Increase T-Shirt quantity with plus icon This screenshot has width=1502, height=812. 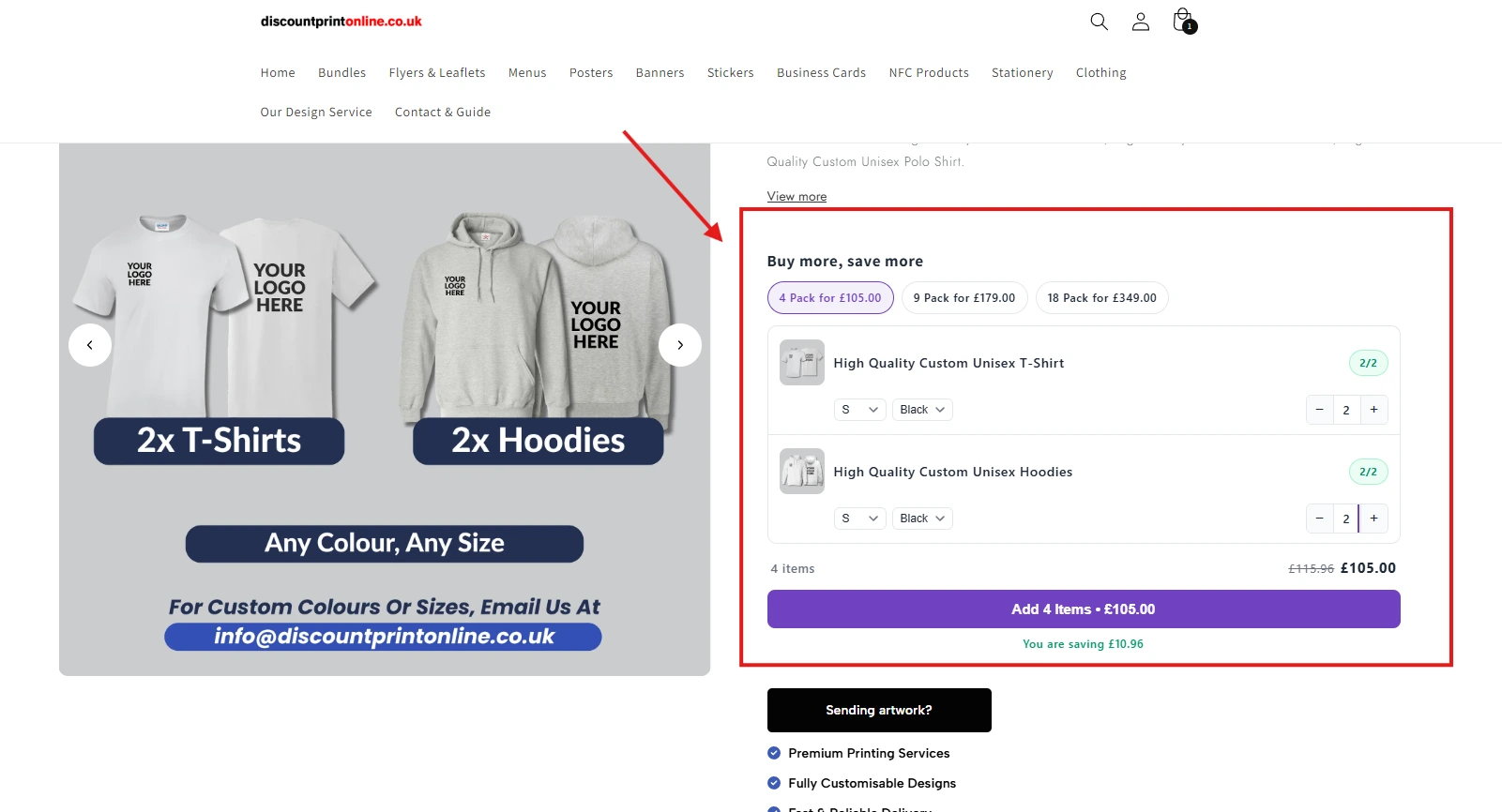[1373, 410]
